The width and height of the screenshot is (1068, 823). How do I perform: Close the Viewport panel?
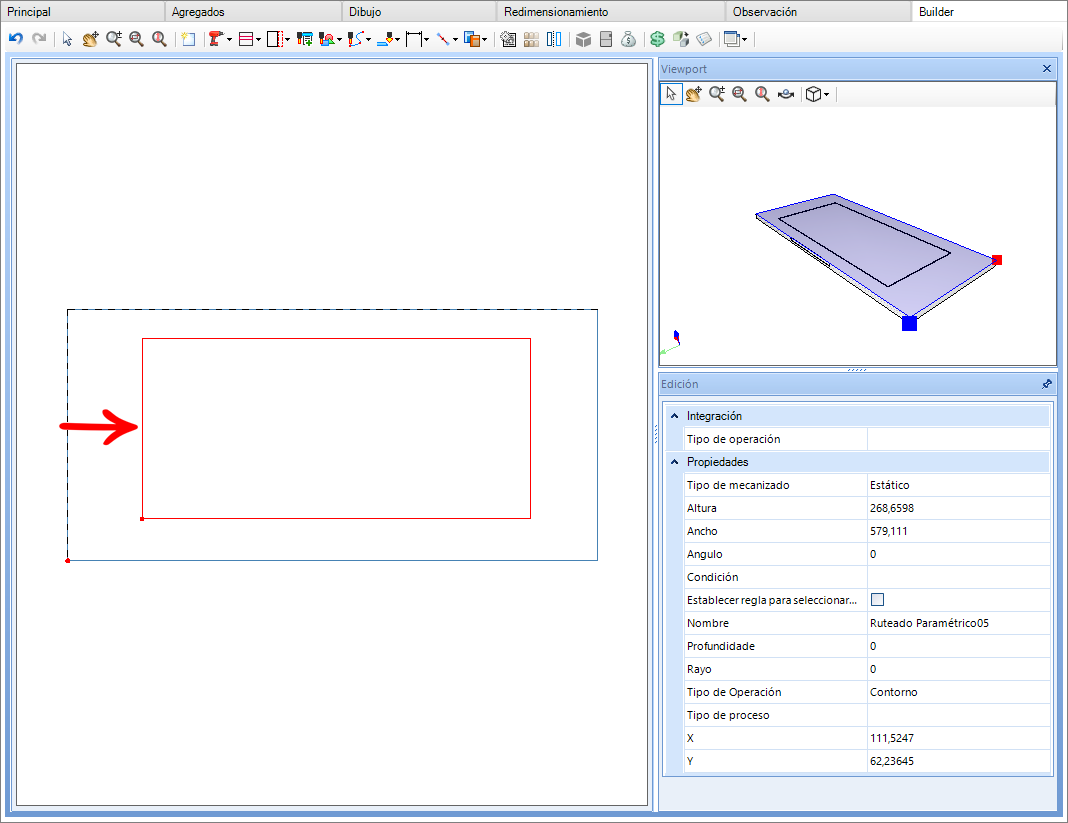[x=1047, y=69]
